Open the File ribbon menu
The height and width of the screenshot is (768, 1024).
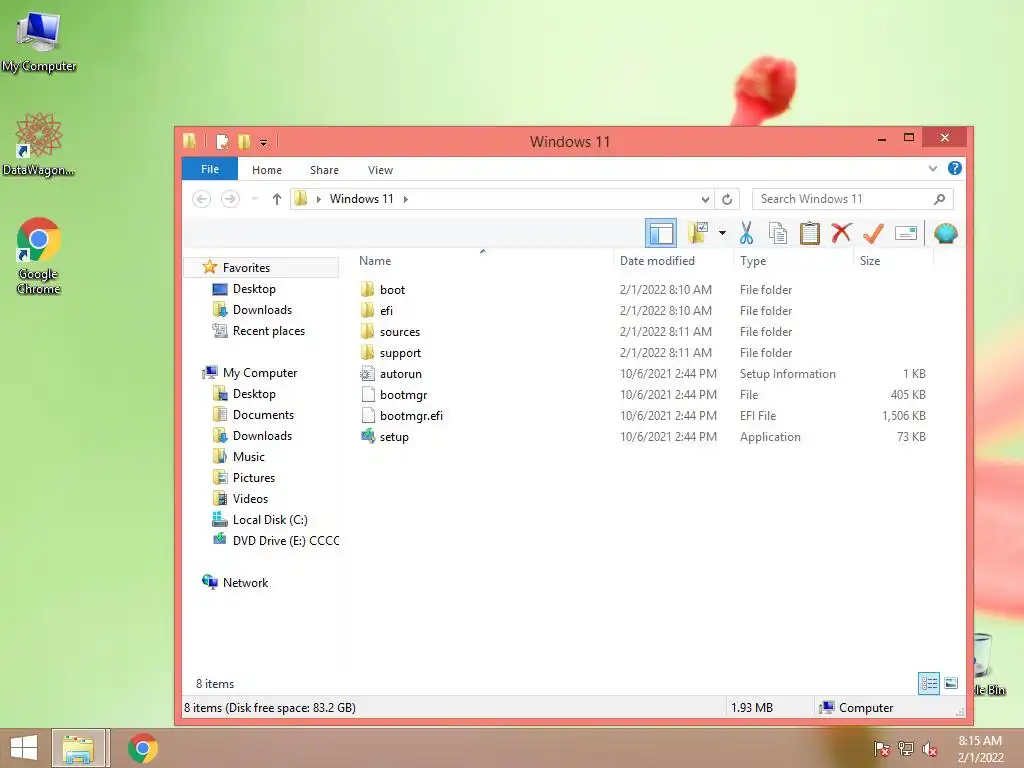[x=210, y=169]
